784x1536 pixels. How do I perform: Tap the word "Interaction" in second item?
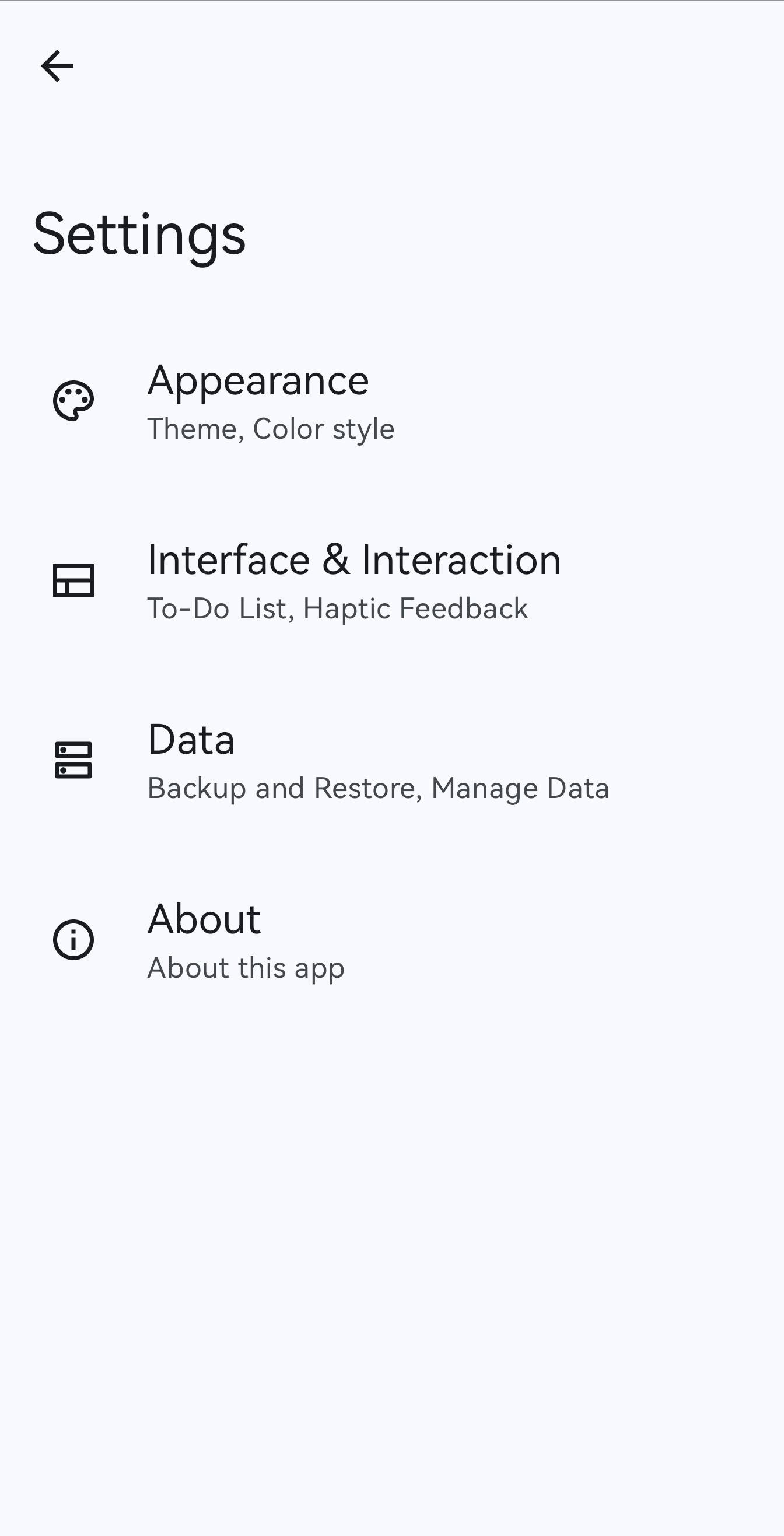pos(461,560)
